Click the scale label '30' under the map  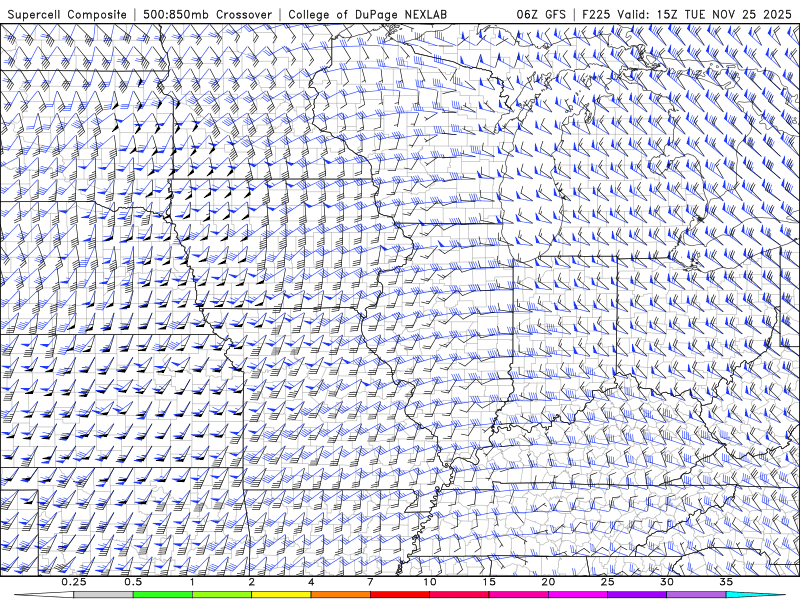coord(666,582)
